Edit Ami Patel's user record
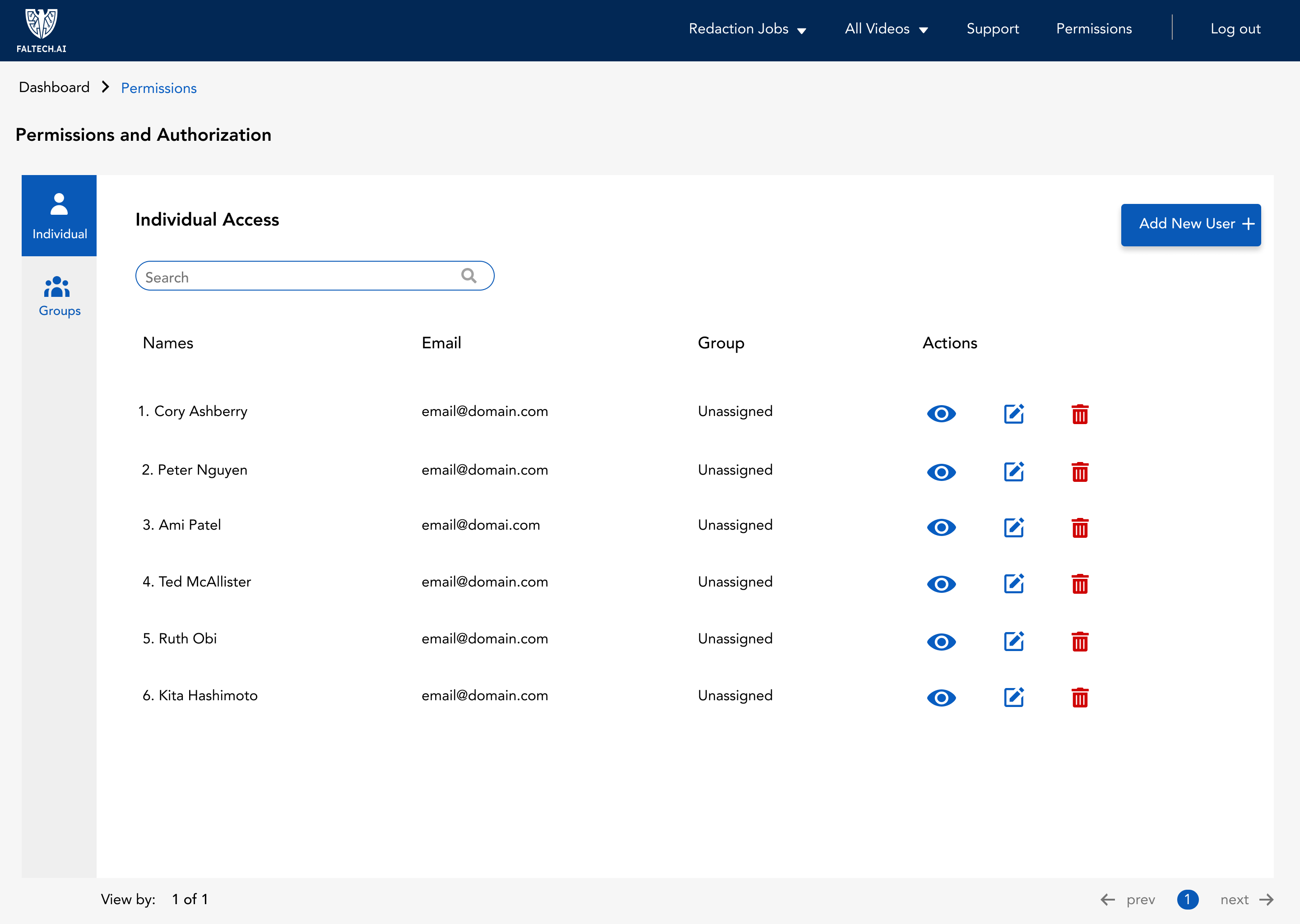 (x=1014, y=527)
